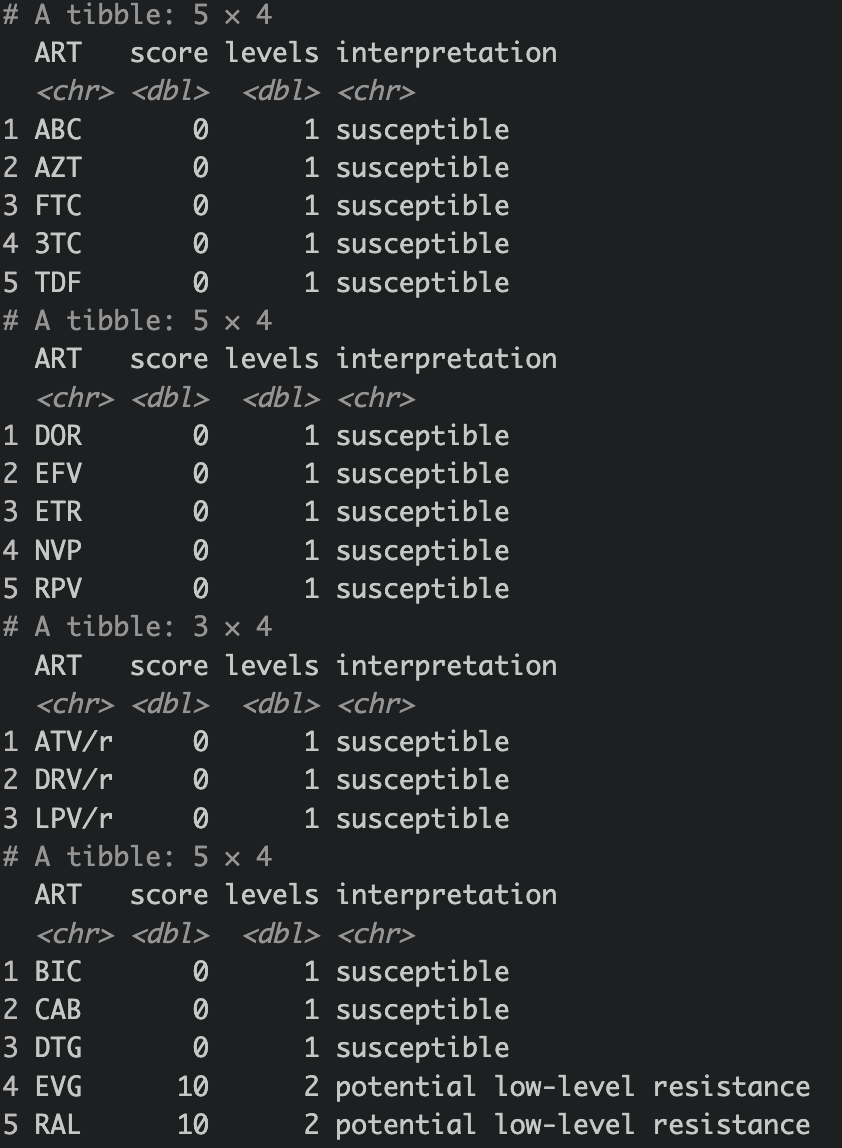Image resolution: width=842 pixels, height=1148 pixels.
Task: Click the DRV/r row label
Action: pyautogui.click(x=74, y=780)
